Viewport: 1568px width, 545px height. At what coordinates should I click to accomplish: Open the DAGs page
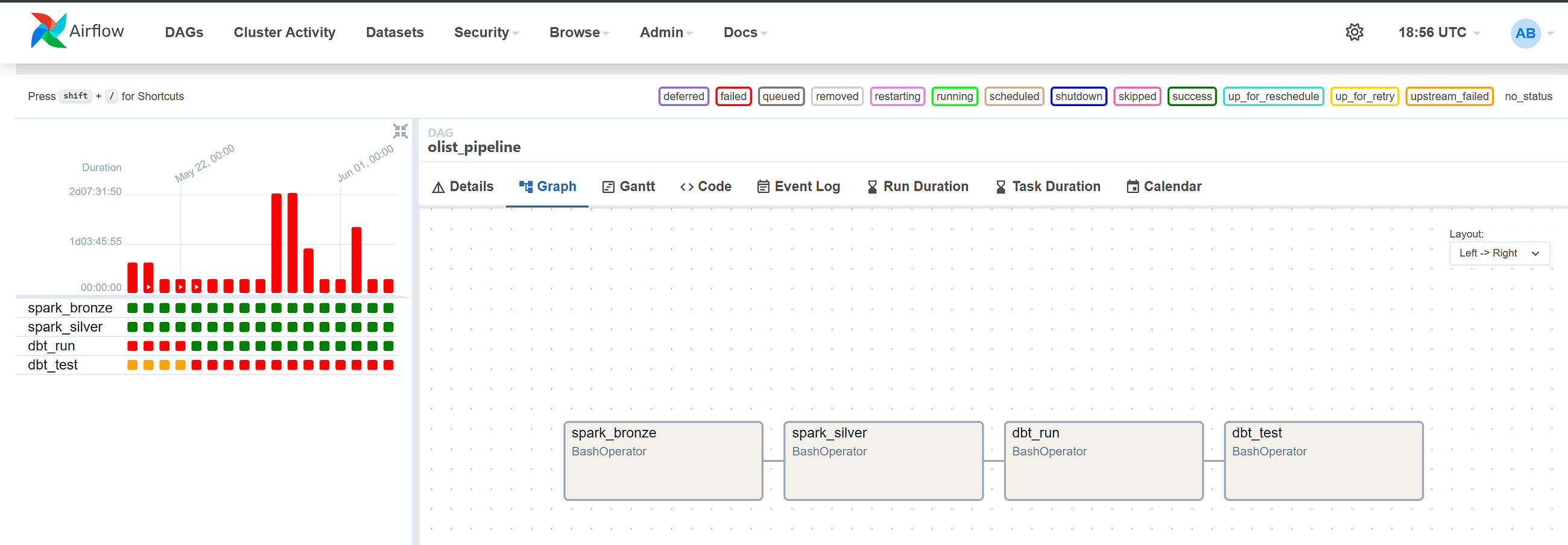coord(184,32)
